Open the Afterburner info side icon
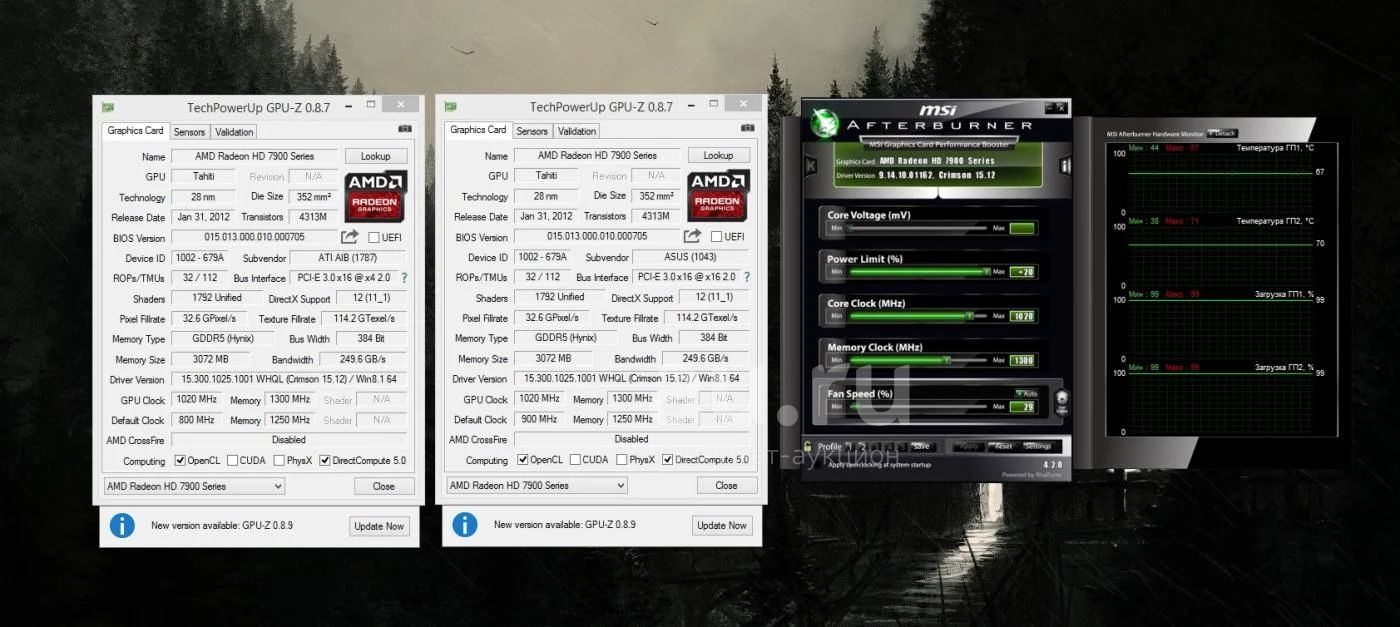 1066,166
